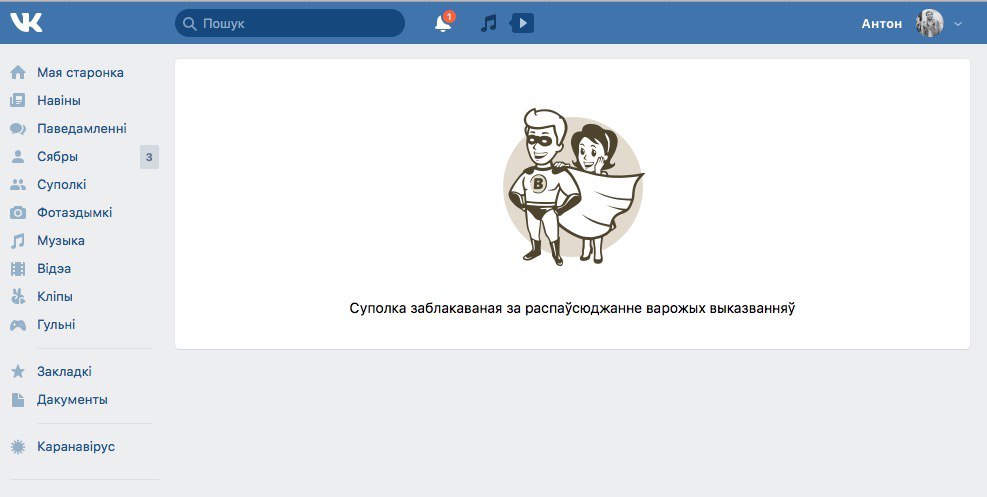Open Каранавірус in the sidebar
987x497 pixels.
(76, 447)
